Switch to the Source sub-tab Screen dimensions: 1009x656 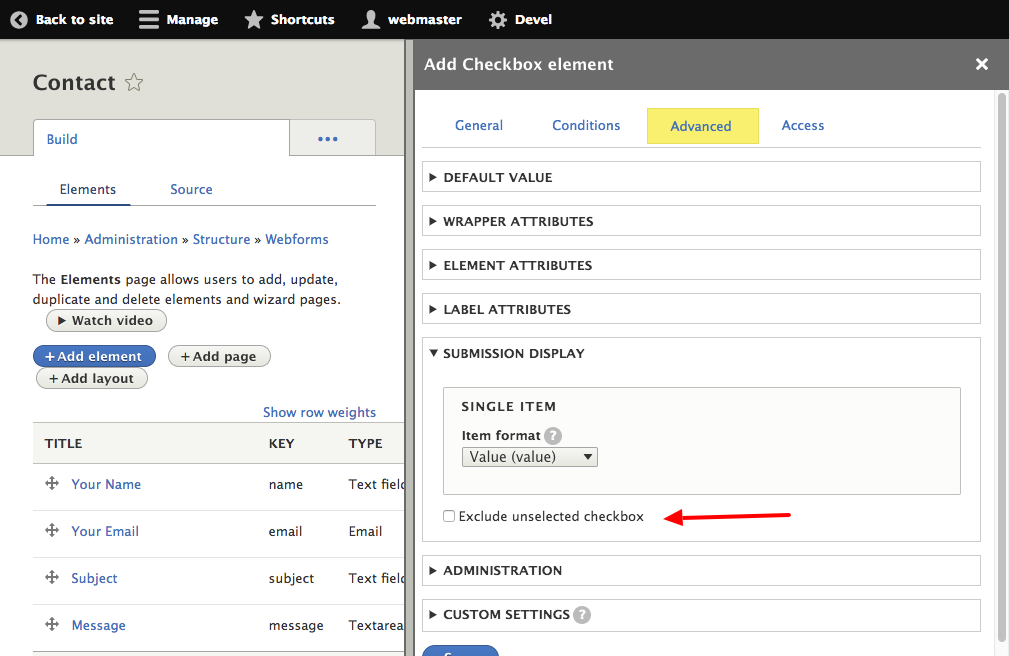(191, 189)
